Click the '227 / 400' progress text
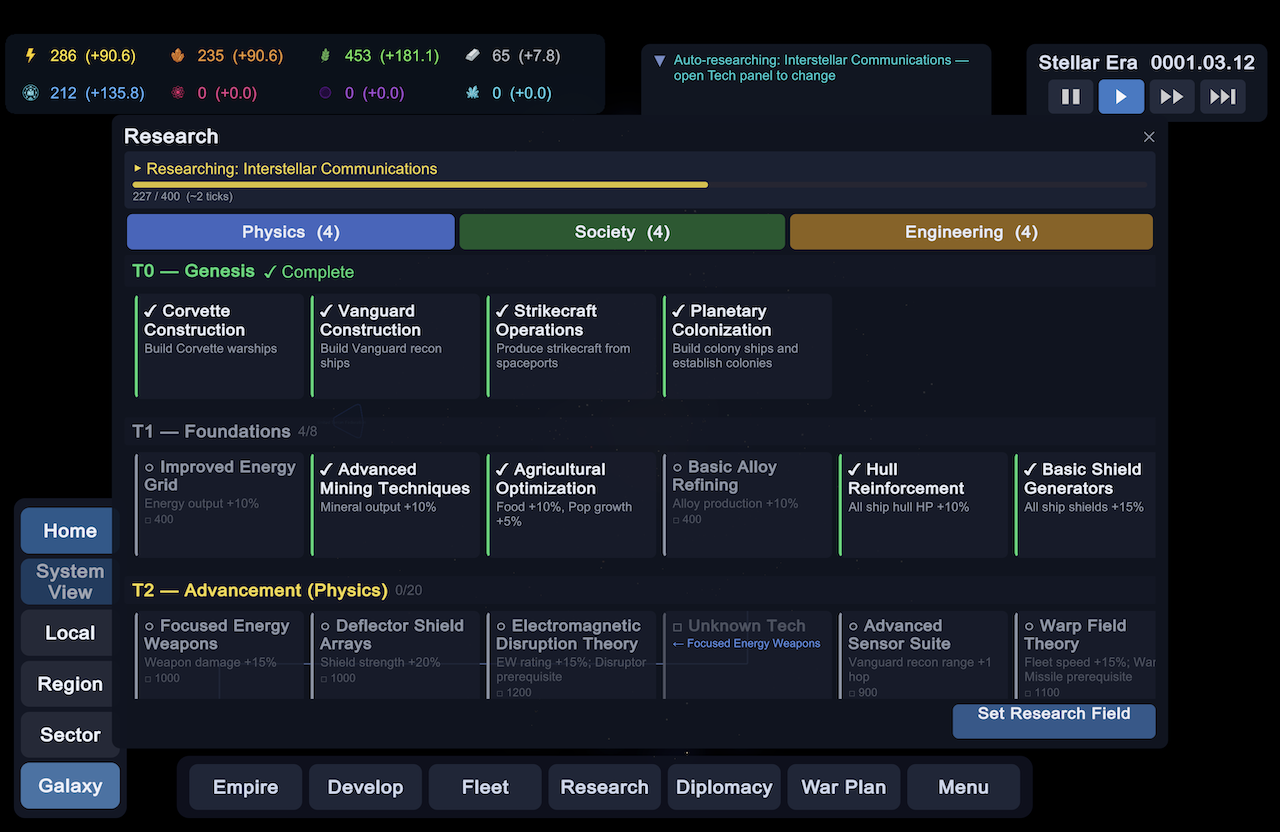This screenshot has width=1280, height=832. tap(156, 197)
